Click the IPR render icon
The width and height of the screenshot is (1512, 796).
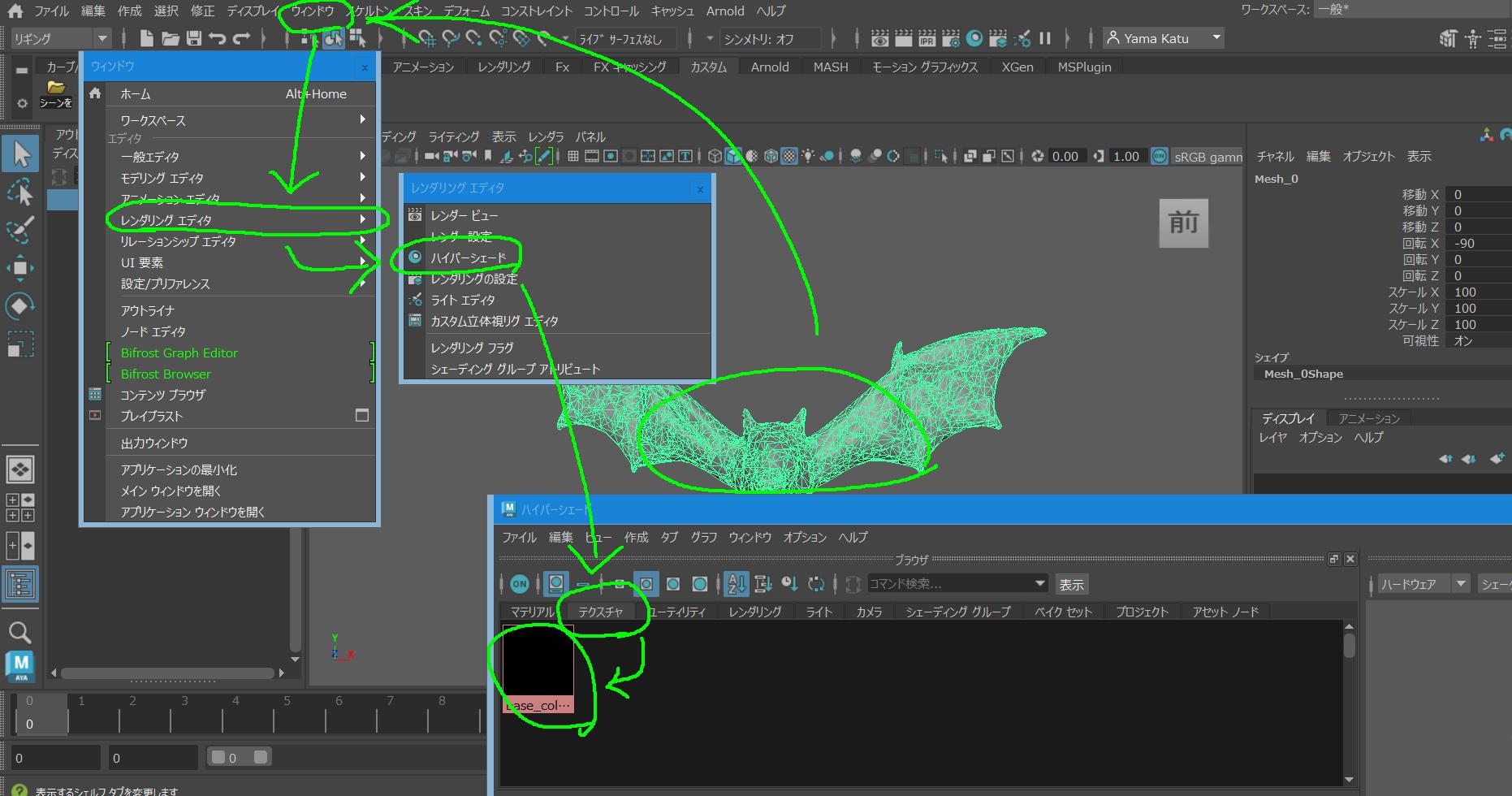[927, 38]
